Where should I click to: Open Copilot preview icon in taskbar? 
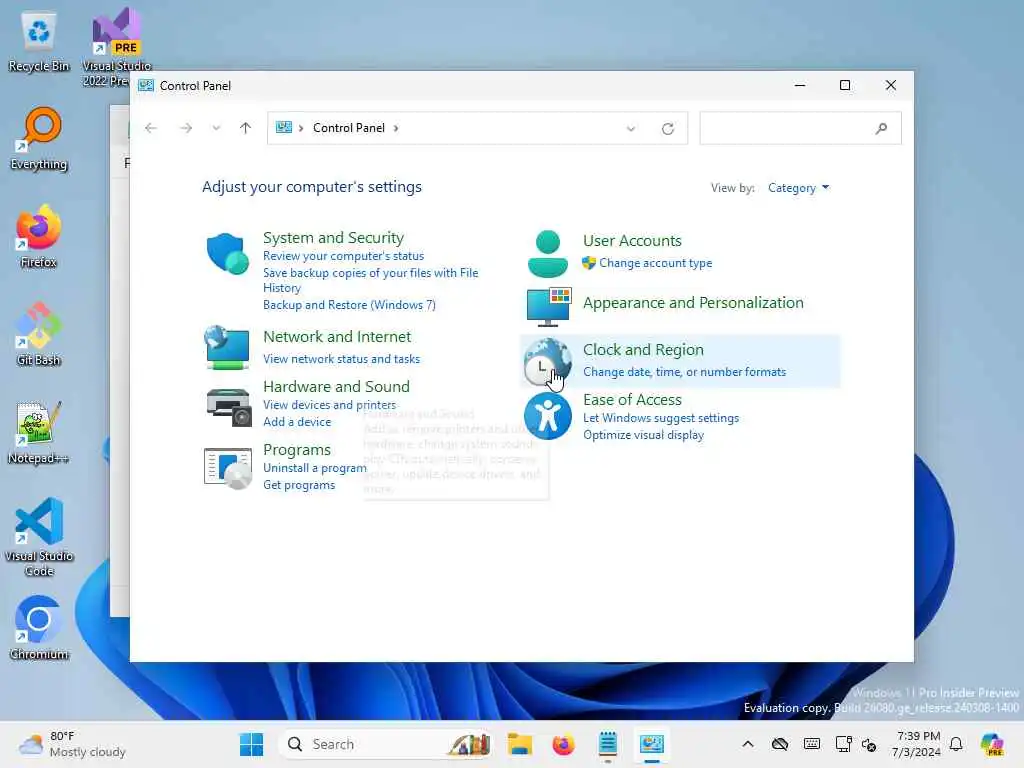[x=992, y=744]
